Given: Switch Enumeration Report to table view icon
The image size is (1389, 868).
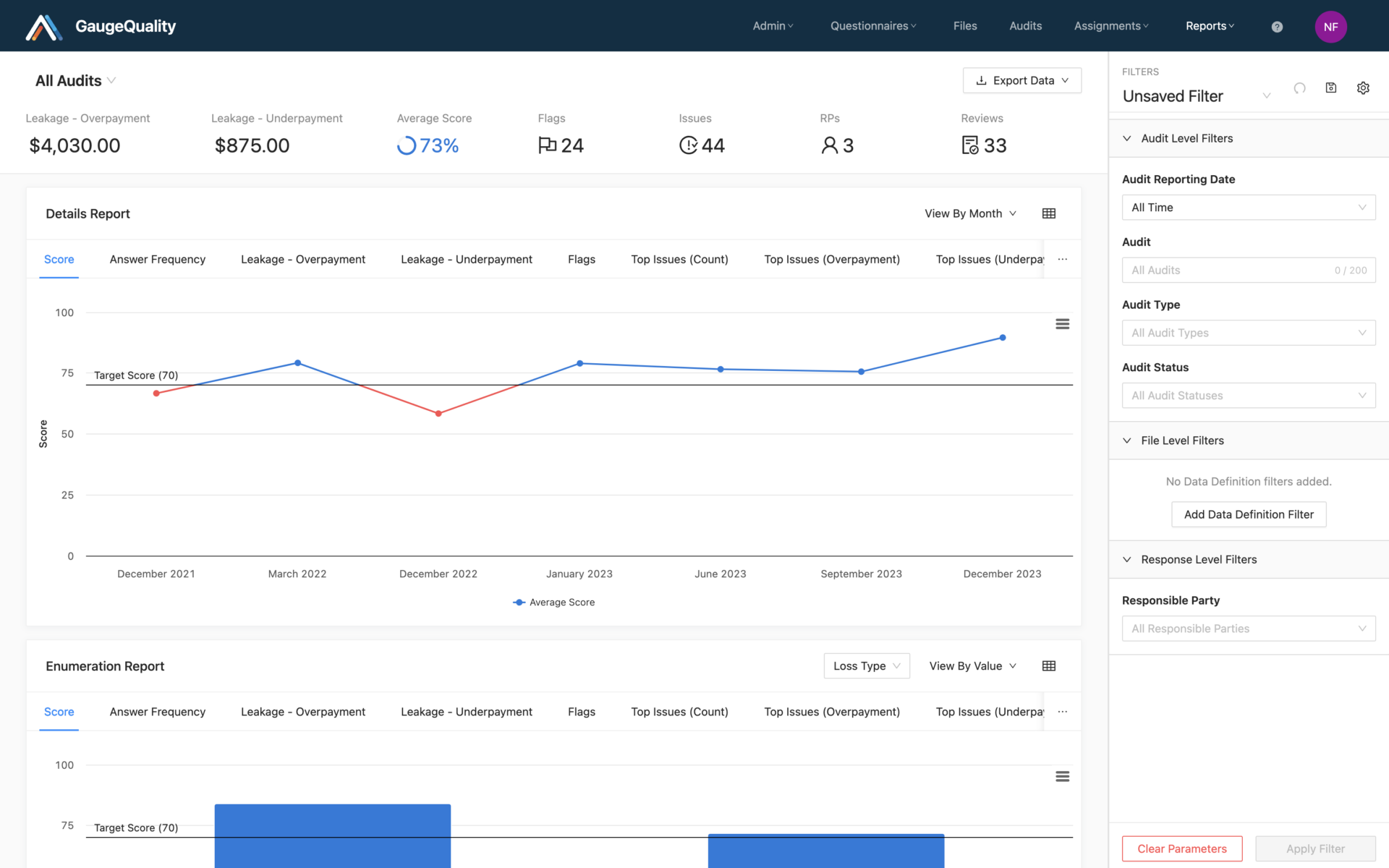Looking at the screenshot, I should pyautogui.click(x=1048, y=666).
